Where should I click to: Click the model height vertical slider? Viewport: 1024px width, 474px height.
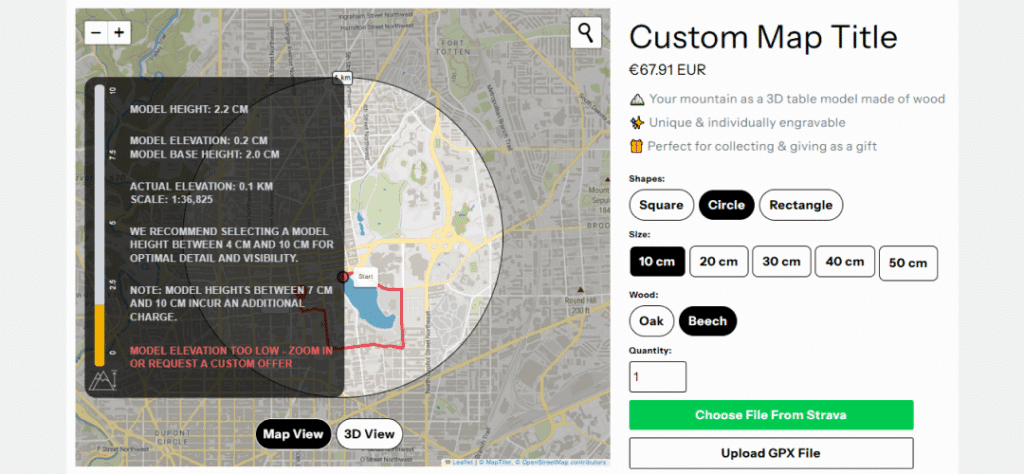point(100,225)
